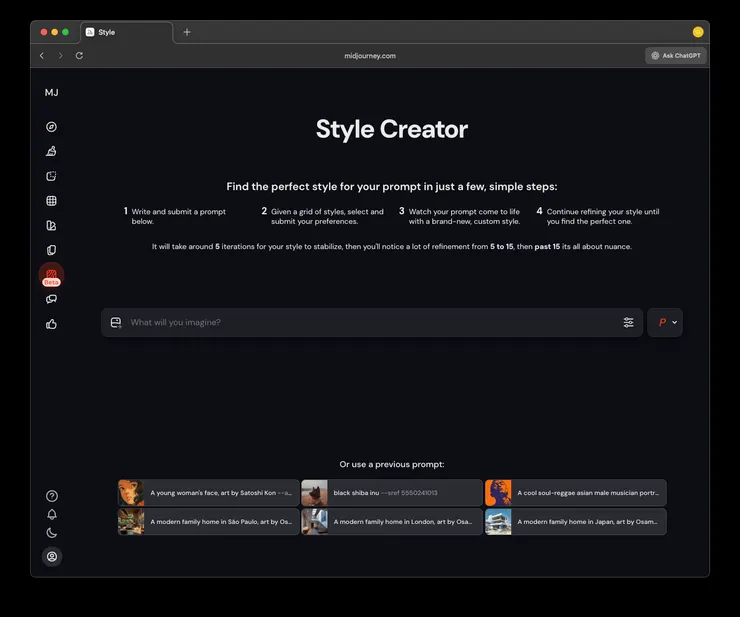This screenshot has height=617, width=740.
Task: Click the Ask ChatGPT button
Action: pos(676,56)
